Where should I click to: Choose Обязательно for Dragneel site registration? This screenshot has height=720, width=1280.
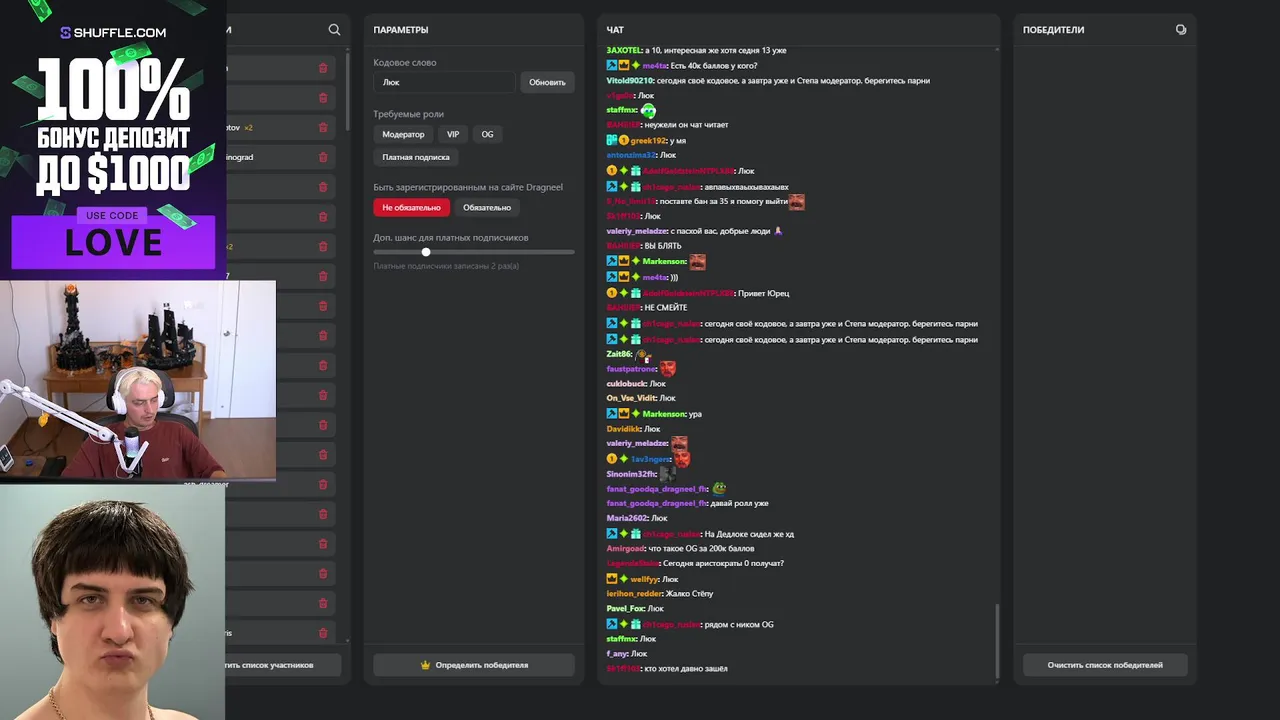pyautogui.click(x=487, y=208)
